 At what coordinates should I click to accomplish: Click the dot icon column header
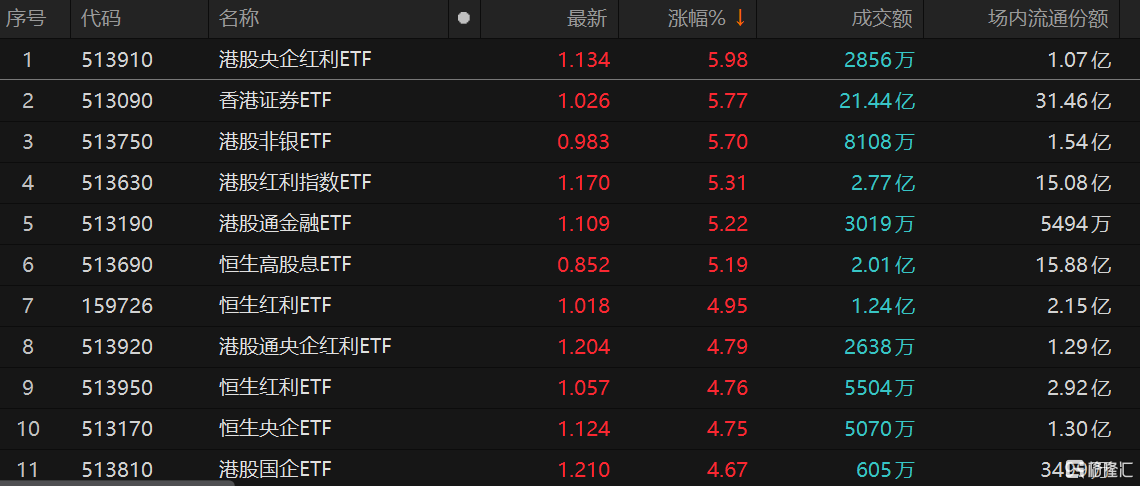[x=463, y=18]
